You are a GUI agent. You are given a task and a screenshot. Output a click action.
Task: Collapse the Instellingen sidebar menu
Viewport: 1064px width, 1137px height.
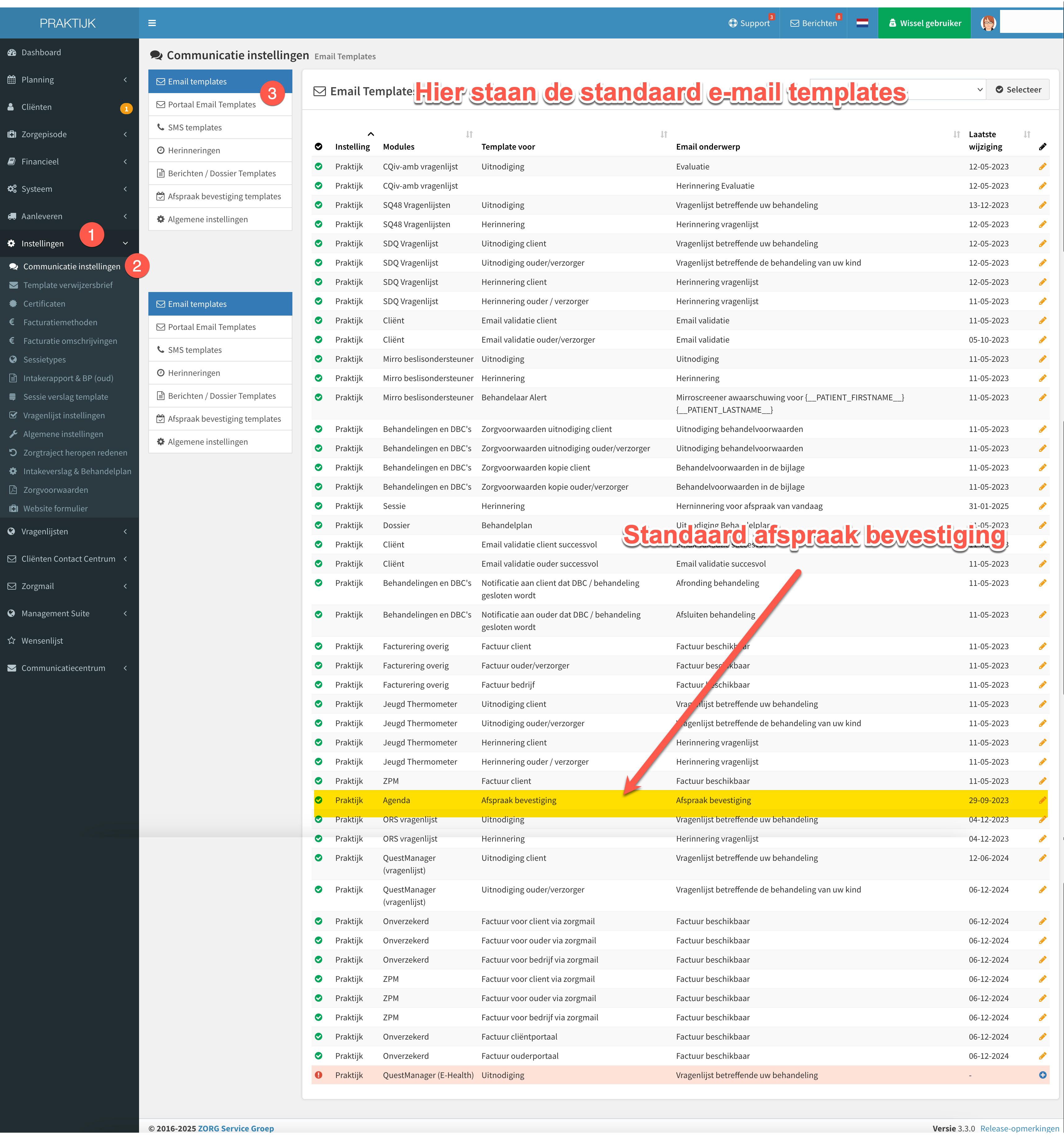69,244
